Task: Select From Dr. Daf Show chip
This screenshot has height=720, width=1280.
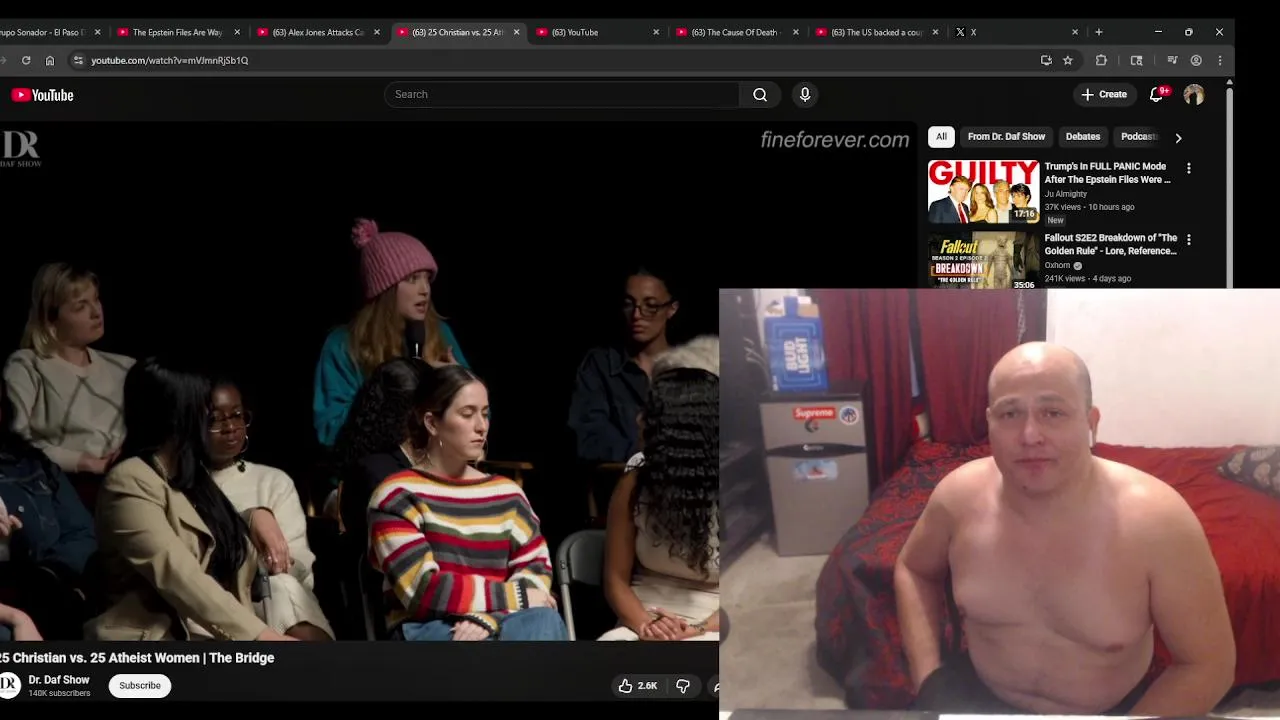Action: point(1006,137)
